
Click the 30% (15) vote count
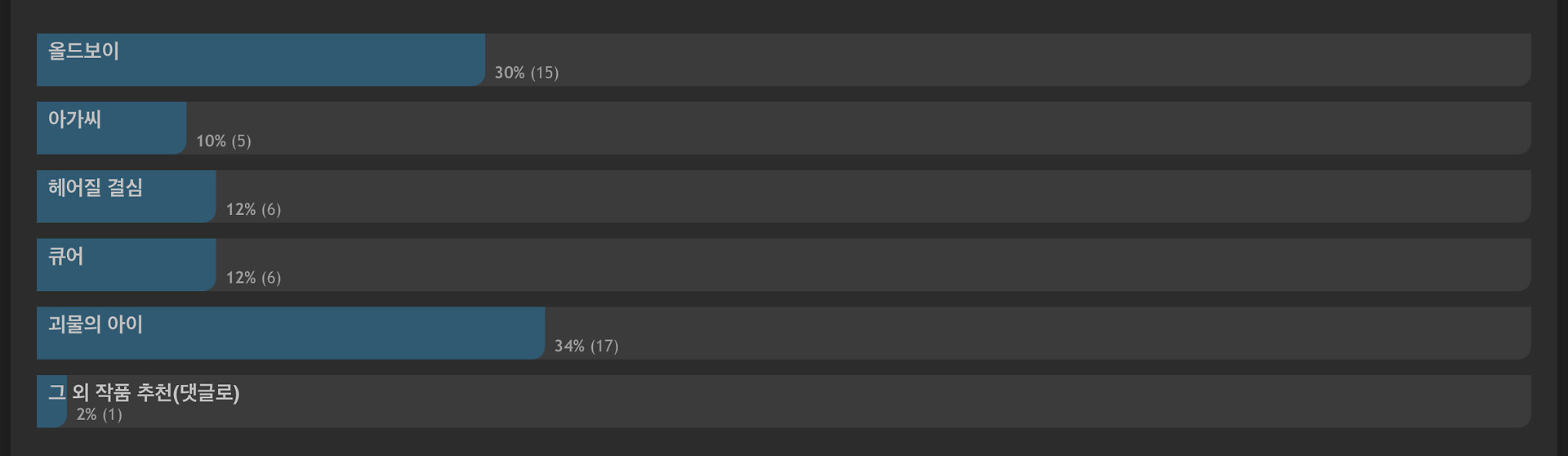coord(527,73)
